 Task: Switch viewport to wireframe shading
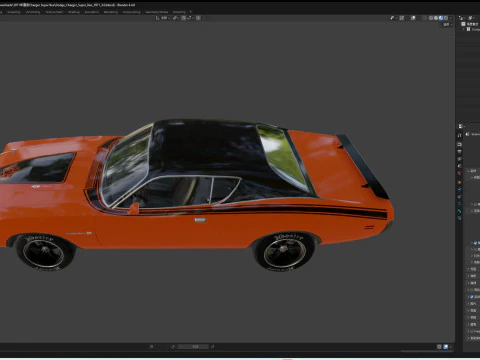coord(431,18)
